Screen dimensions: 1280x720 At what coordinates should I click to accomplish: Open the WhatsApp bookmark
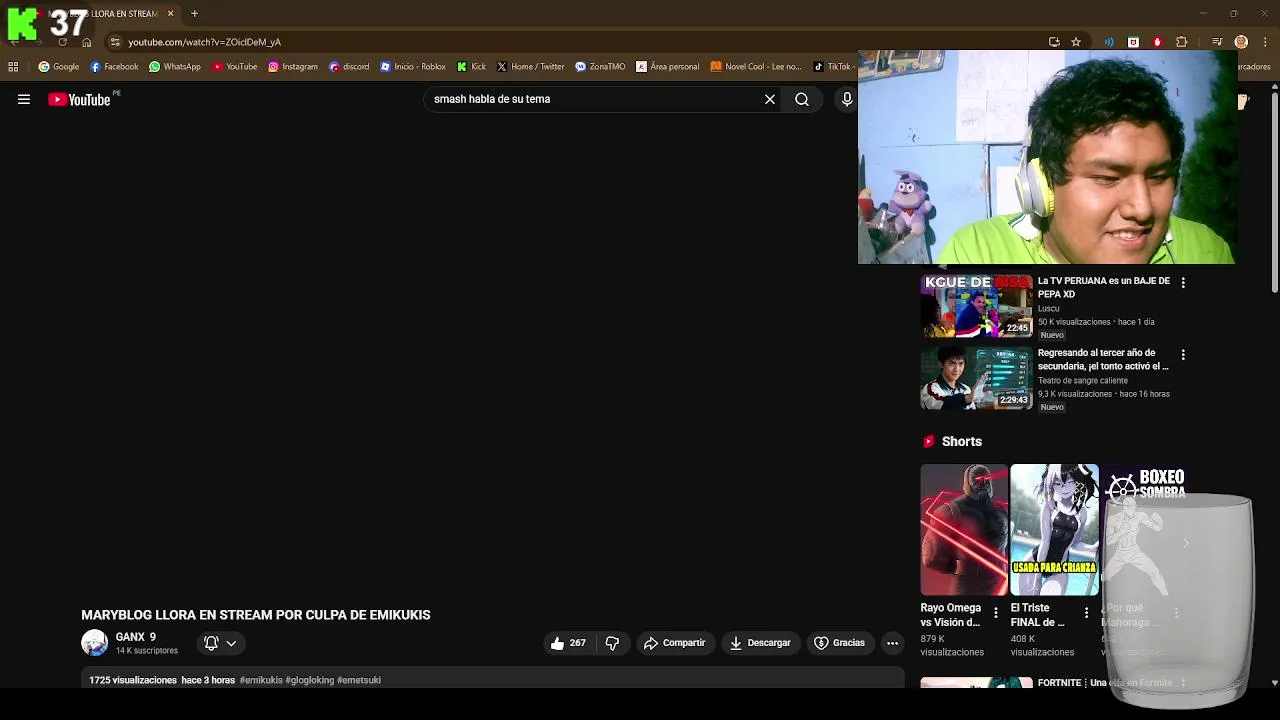pyautogui.click(x=174, y=67)
